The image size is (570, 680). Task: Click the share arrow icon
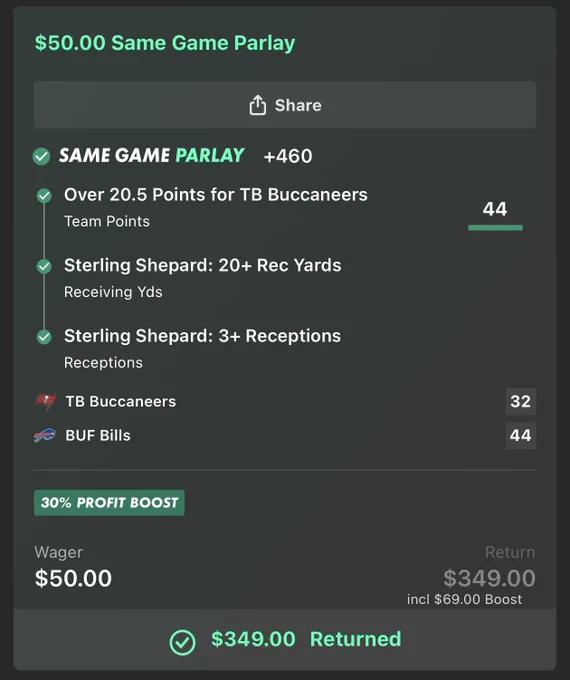[257, 105]
